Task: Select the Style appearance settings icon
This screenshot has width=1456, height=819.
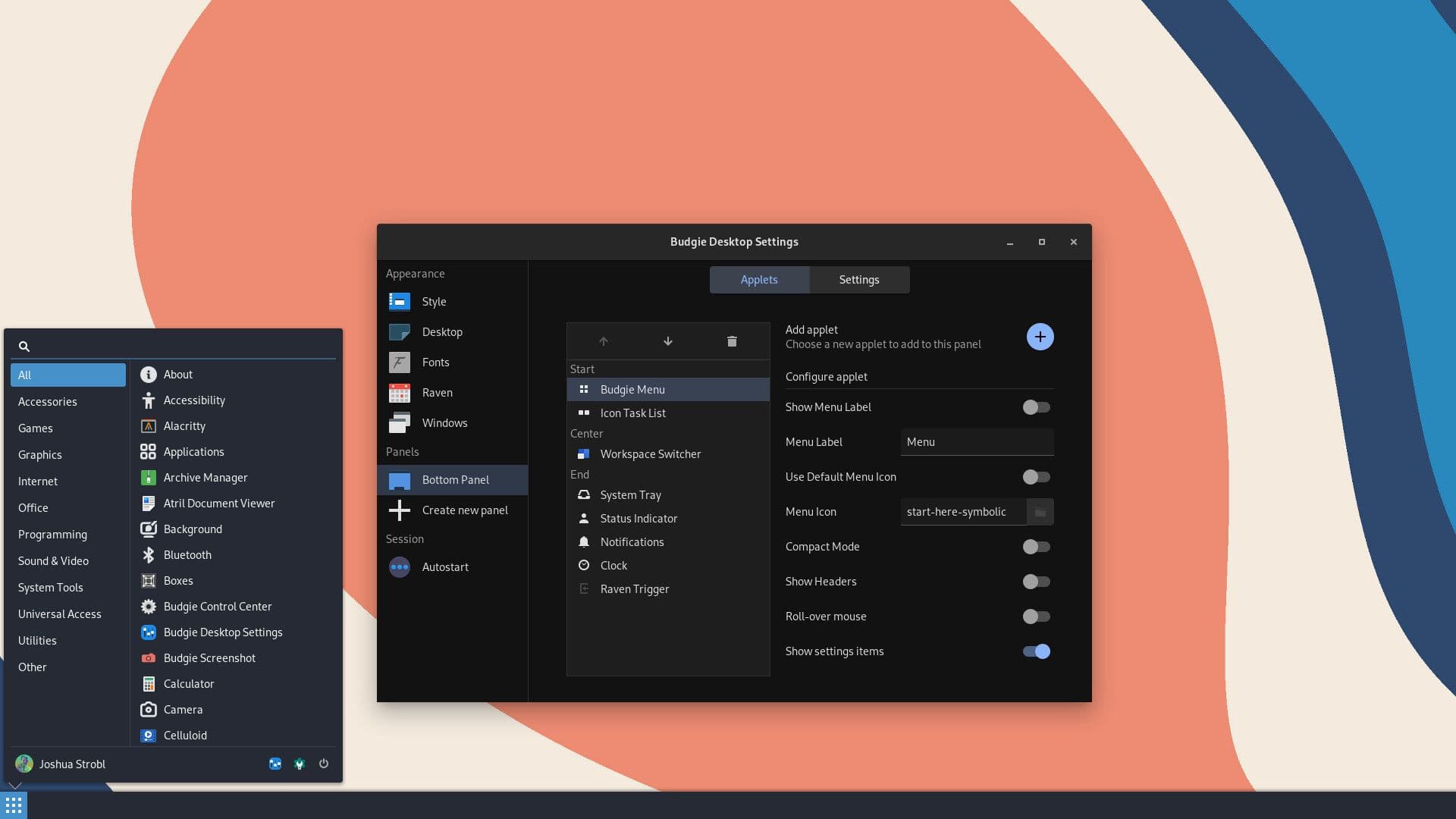Action: (x=399, y=301)
